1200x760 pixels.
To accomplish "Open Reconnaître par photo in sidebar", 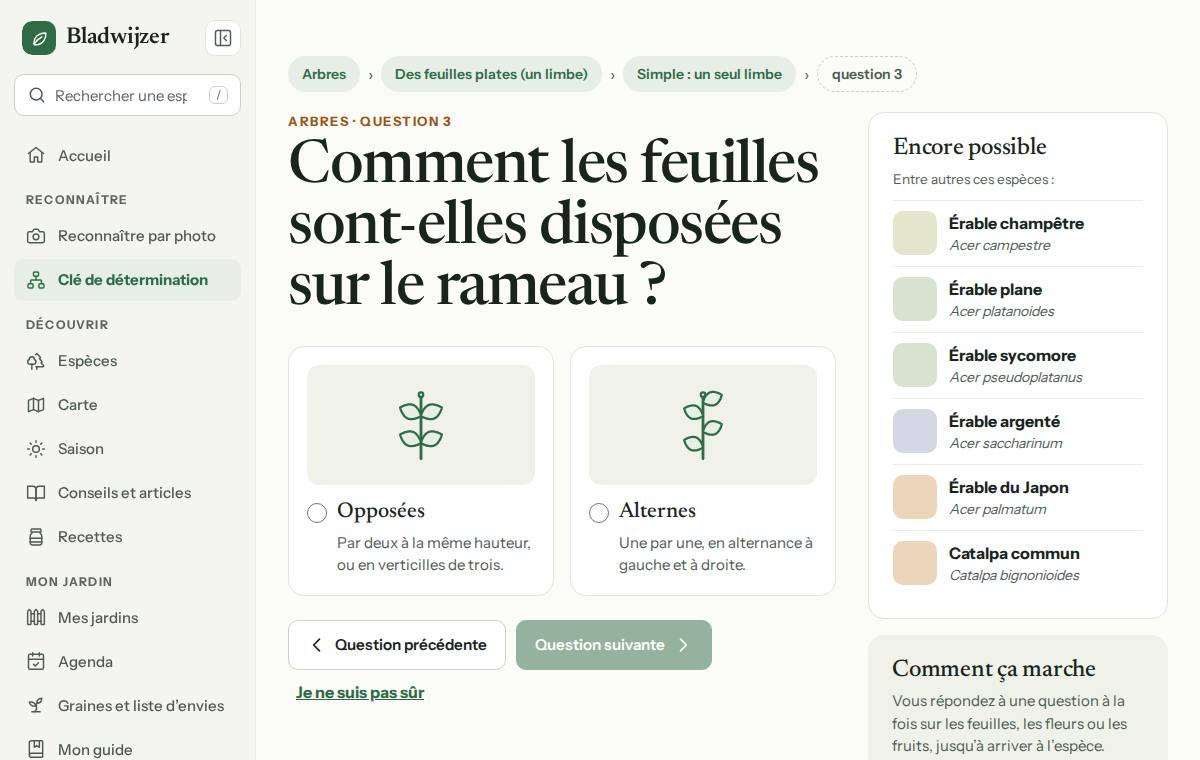I will 127,236.
